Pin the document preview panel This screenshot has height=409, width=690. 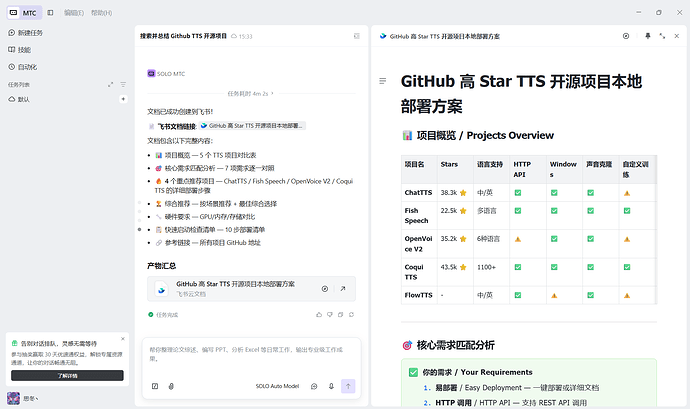point(648,36)
